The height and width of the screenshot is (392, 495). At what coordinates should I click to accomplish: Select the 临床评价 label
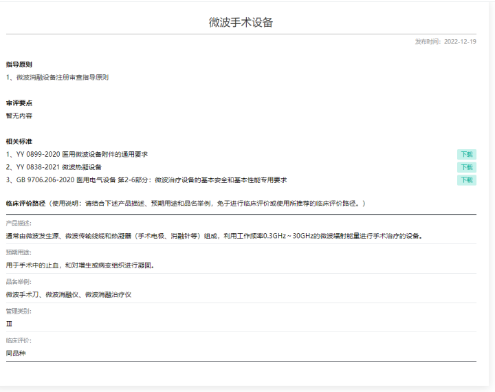click(x=19, y=340)
